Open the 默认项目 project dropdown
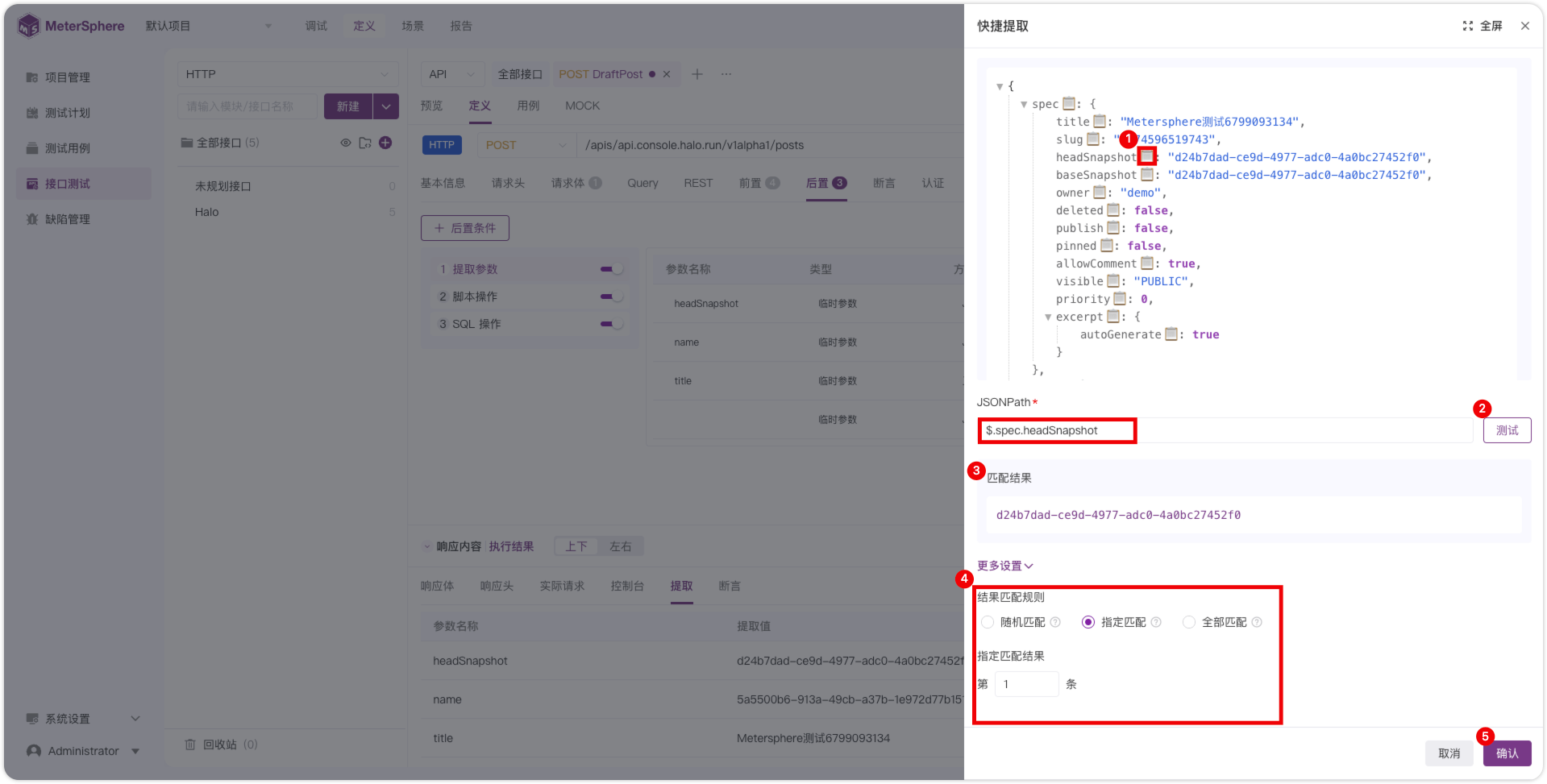Image resolution: width=1547 pixels, height=784 pixels. (x=209, y=26)
